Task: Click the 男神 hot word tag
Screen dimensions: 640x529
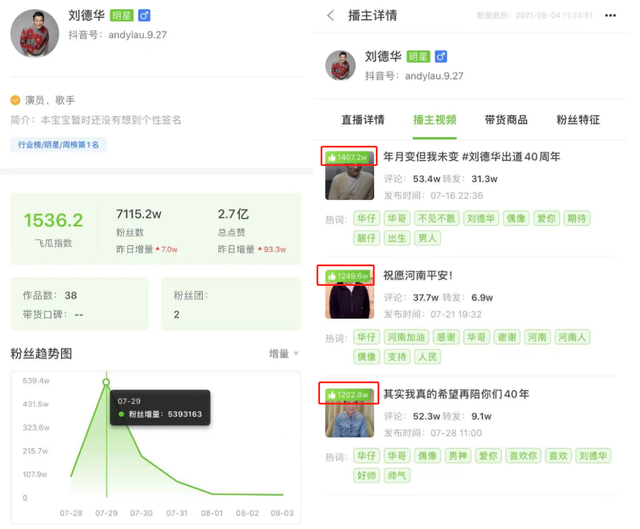Action: click(458, 456)
